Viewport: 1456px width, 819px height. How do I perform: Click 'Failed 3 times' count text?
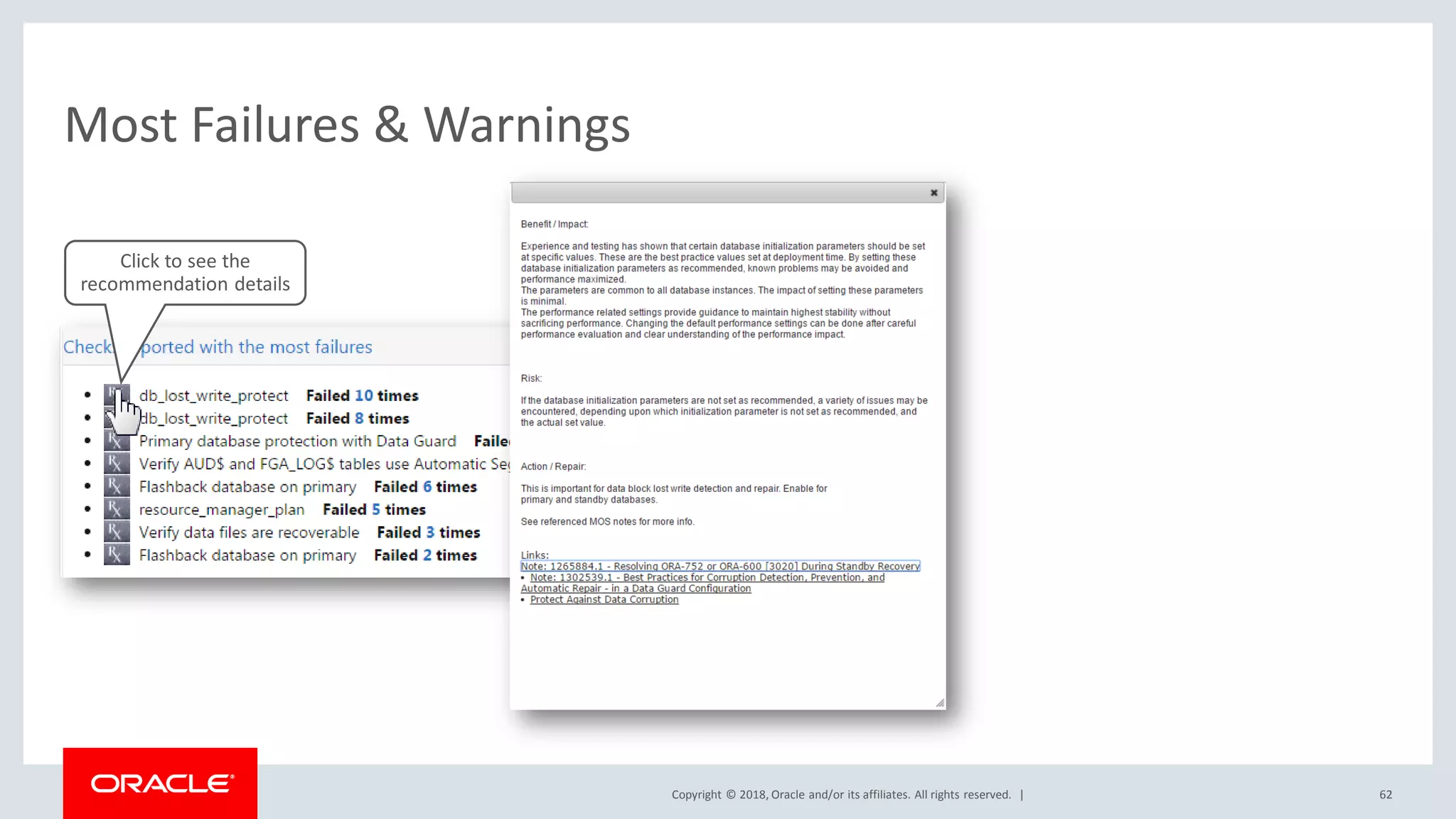[x=429, y=532]
